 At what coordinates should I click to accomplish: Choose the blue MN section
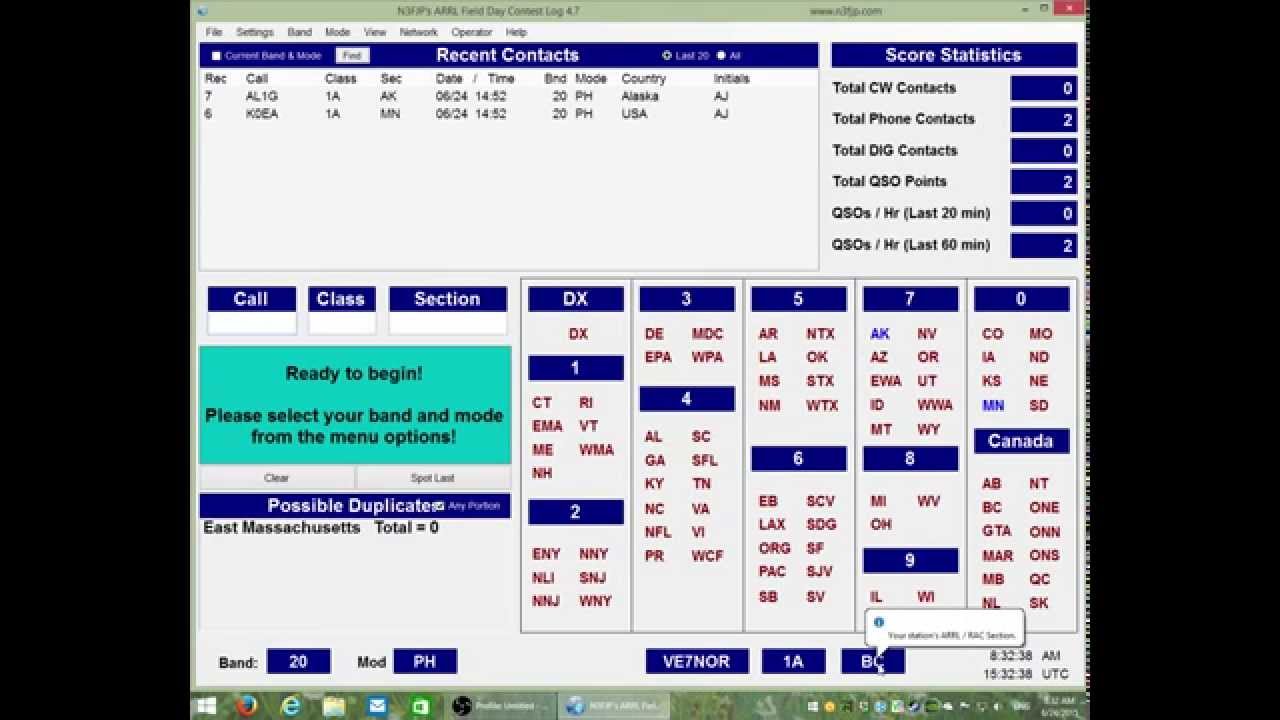pos(993,405)
